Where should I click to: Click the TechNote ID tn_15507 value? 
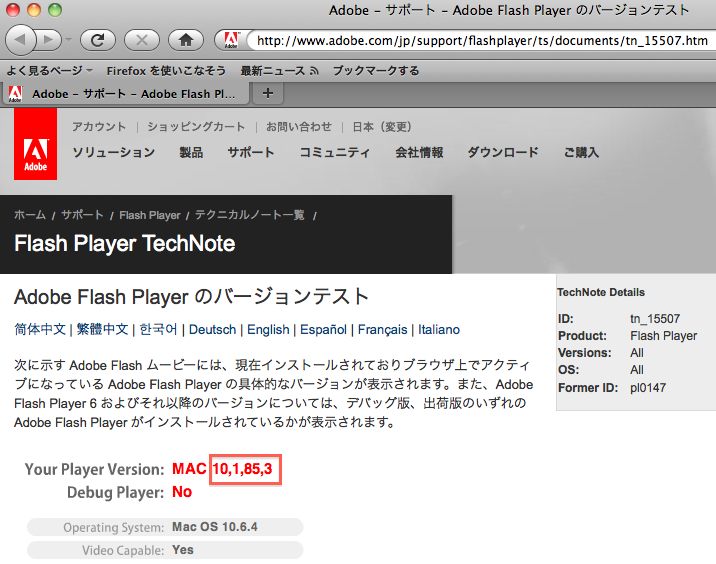tap(655, 318)
